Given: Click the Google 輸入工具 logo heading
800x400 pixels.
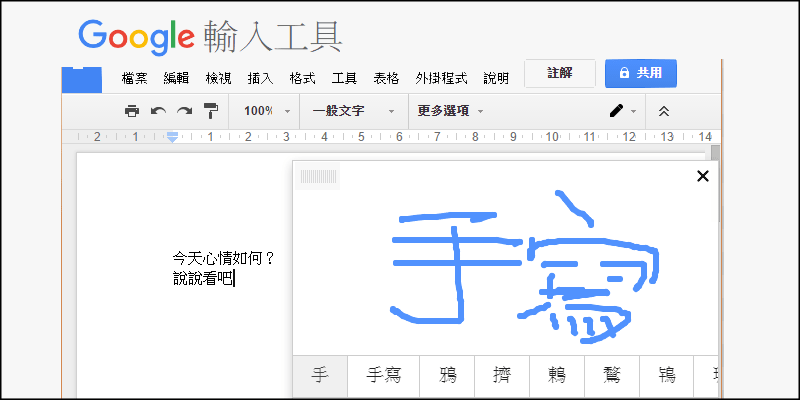Looking at the screenshot, I should coord(210,37).
